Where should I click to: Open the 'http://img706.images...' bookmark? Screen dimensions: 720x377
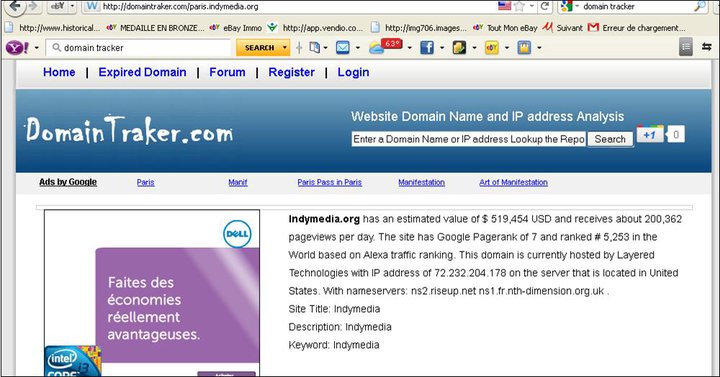418,28
